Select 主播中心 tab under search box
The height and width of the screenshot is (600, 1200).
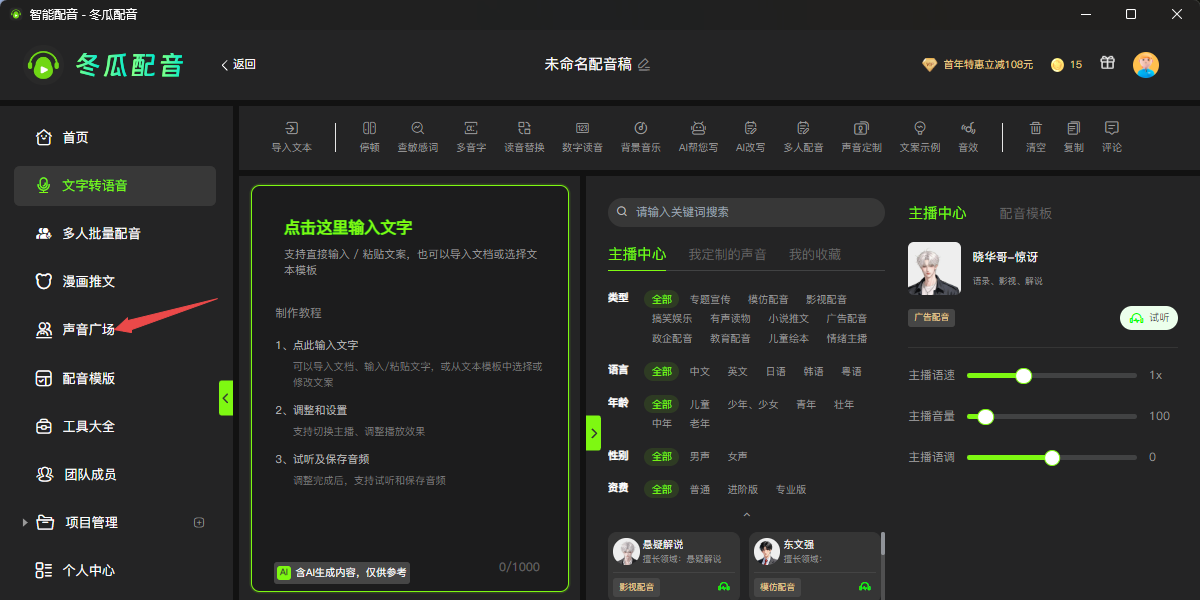coord(637,254)
